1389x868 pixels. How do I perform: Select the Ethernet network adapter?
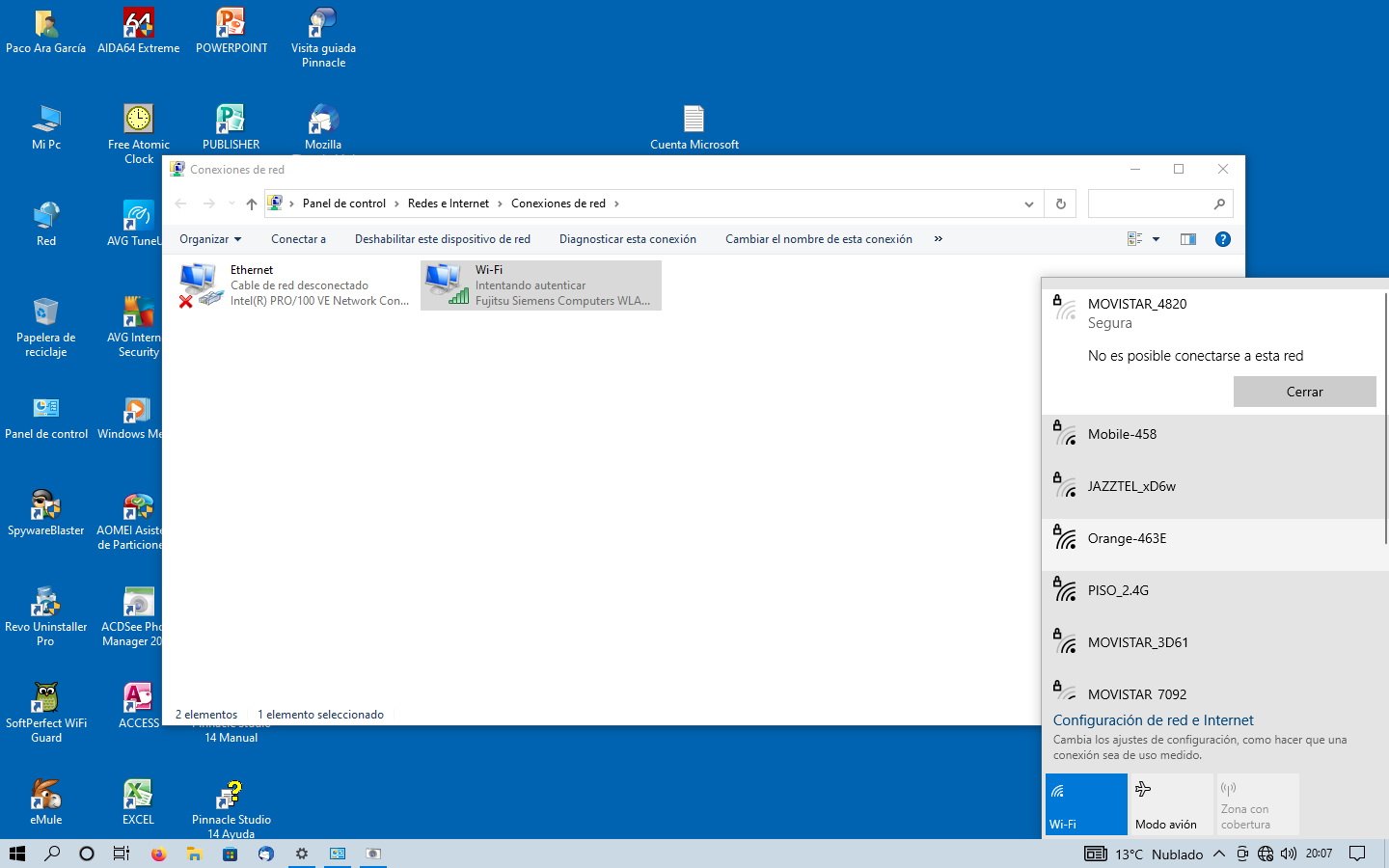[x=295, y=285]
